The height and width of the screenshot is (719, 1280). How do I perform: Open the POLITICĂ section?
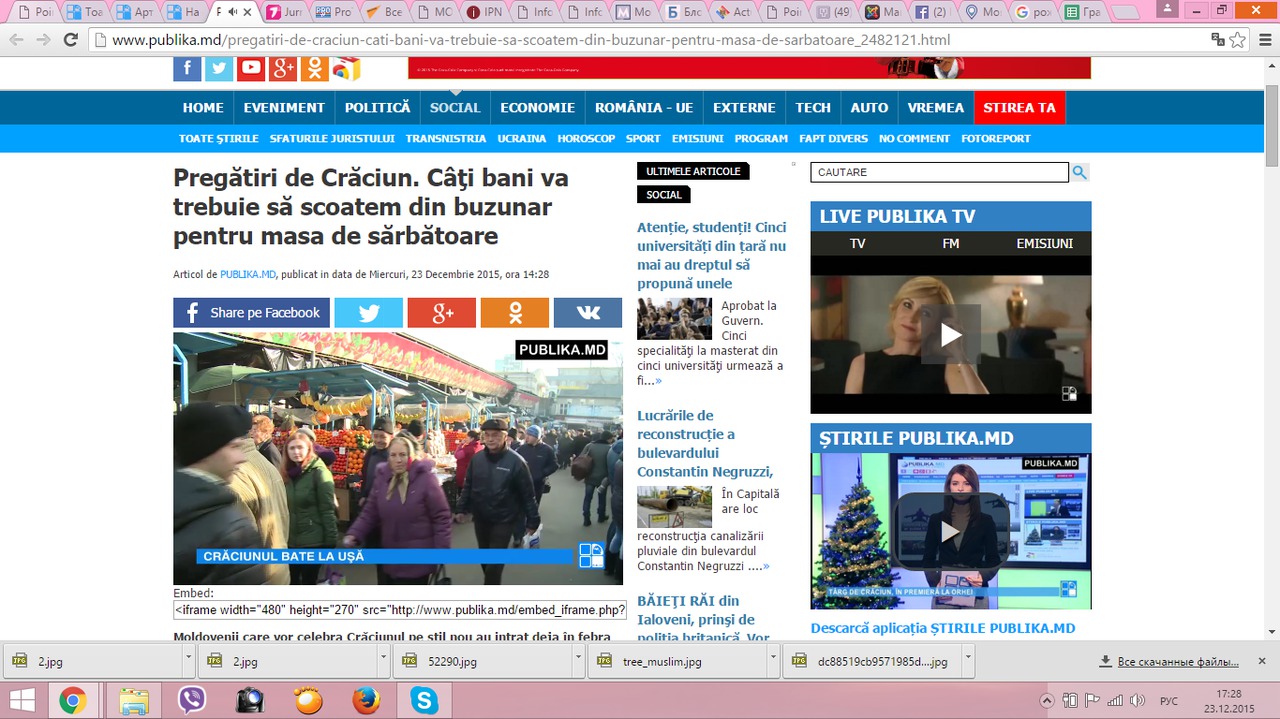[x=378, y=108]
